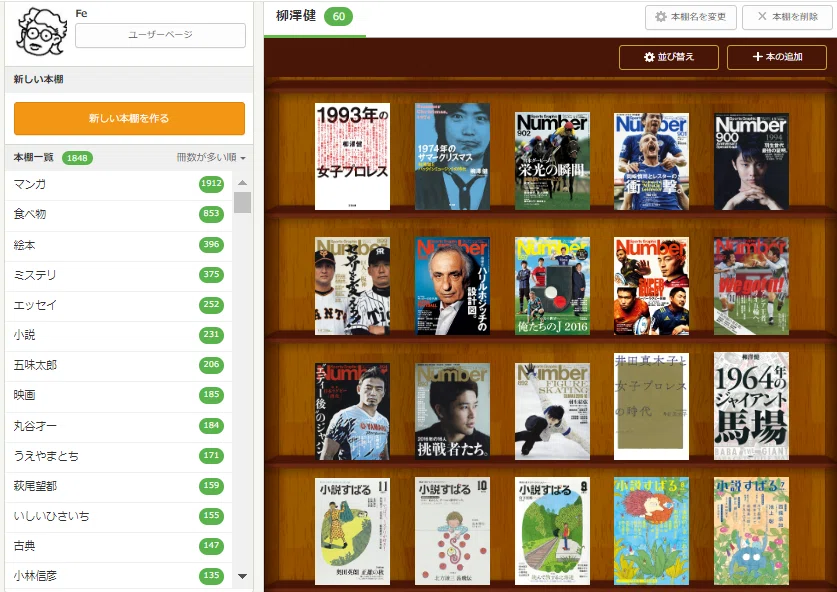
Task: Open the Number 901 衝撃 cover
Action: [x=651, y=161]
